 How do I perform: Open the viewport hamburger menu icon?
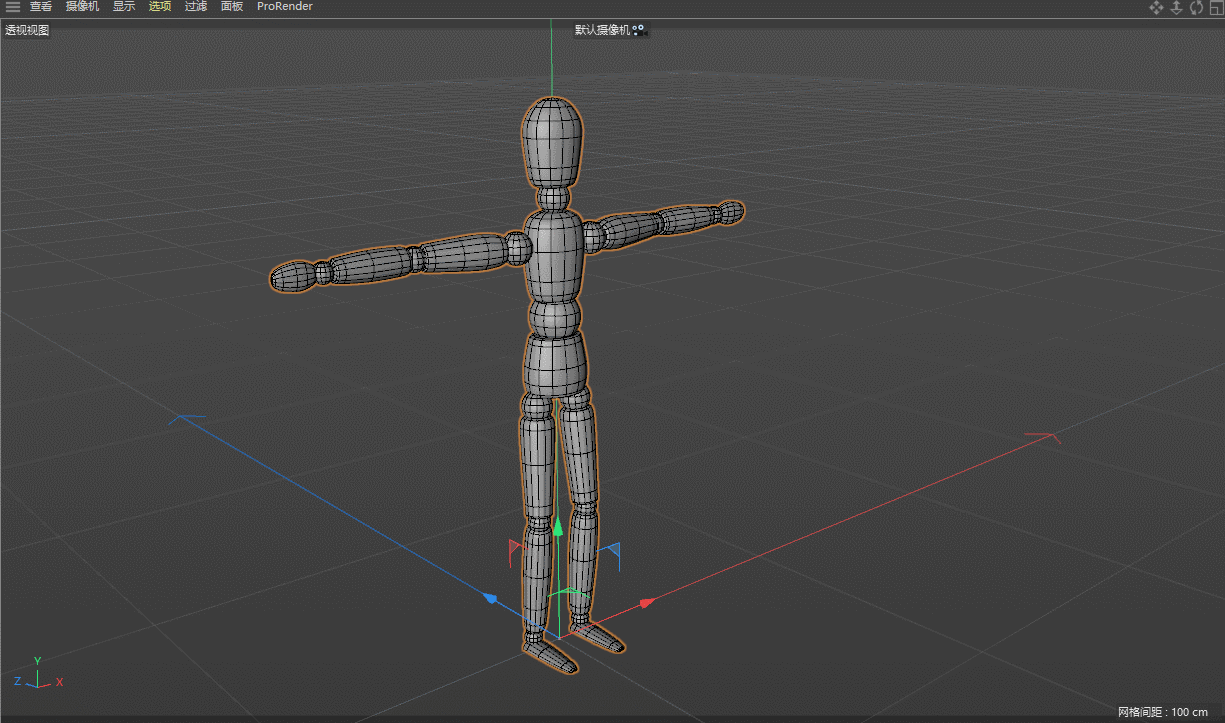tap(12, 7)
